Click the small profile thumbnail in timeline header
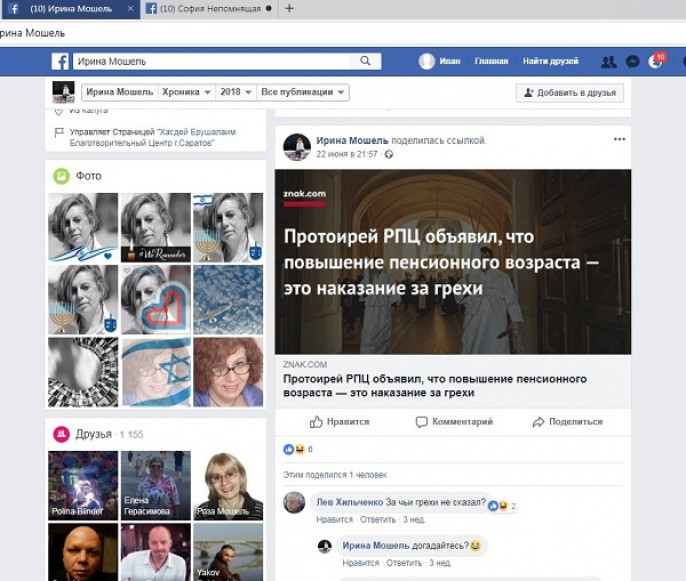The image size is (686, 581). point(63,92)
